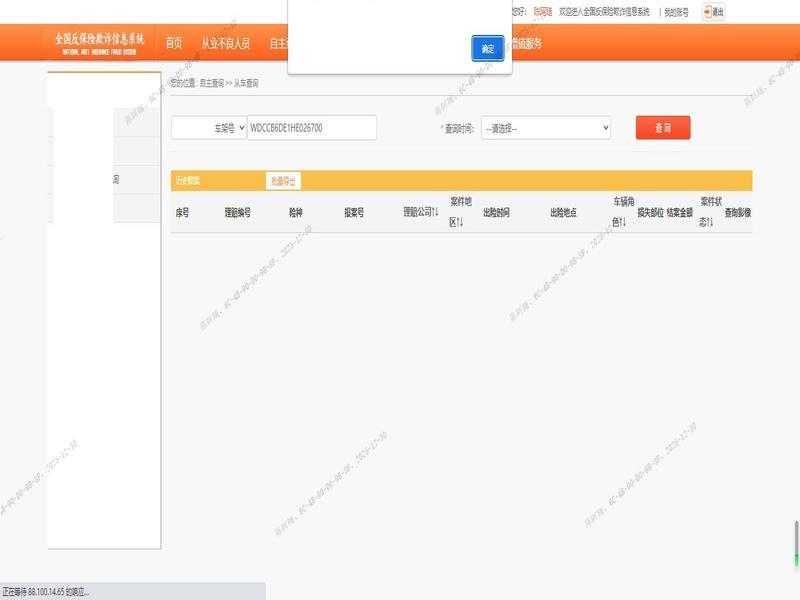Sort by 理赔公司 column arrows
The height and width of the screenshot is (600, 800).
pyautogui.click(x=435, y=212)
